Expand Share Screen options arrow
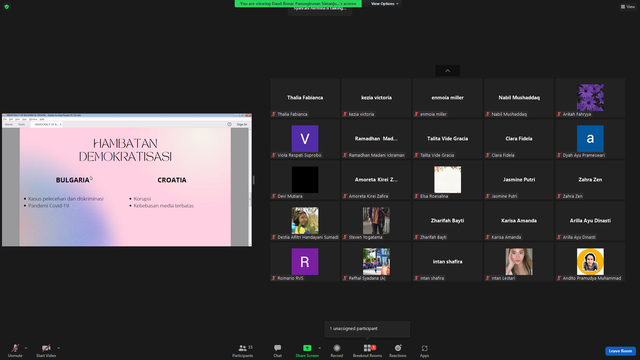 pos(320,348)
